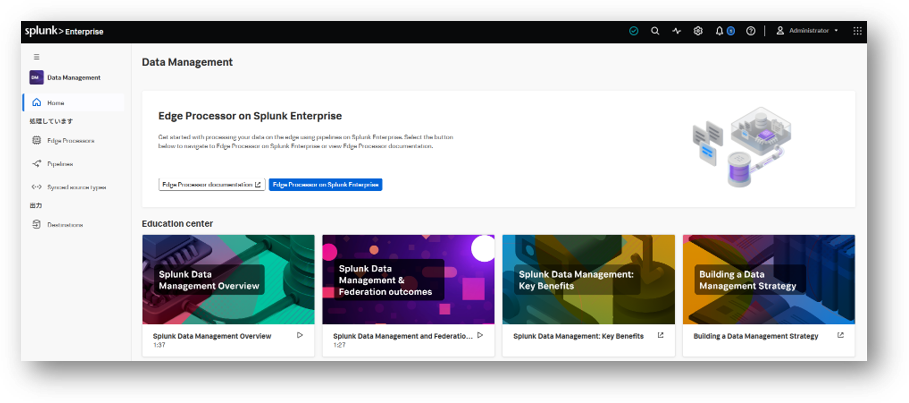Screen dimensions: 909x403
Task: Open external link icon for Key Benefits
Action: tap(660, 335)
